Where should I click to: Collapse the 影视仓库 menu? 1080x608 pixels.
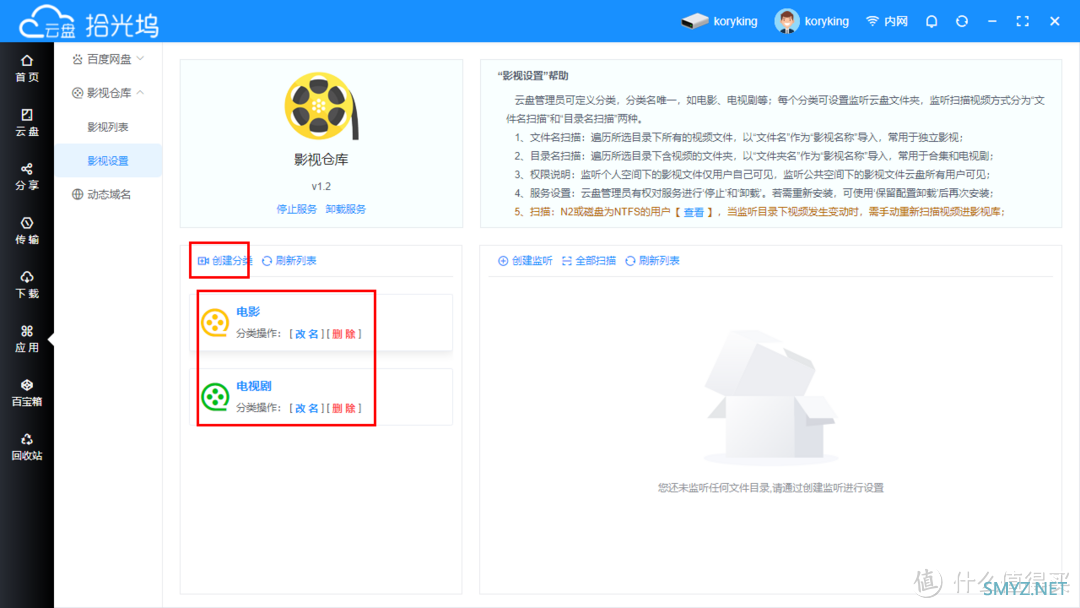tap(108, 93)
